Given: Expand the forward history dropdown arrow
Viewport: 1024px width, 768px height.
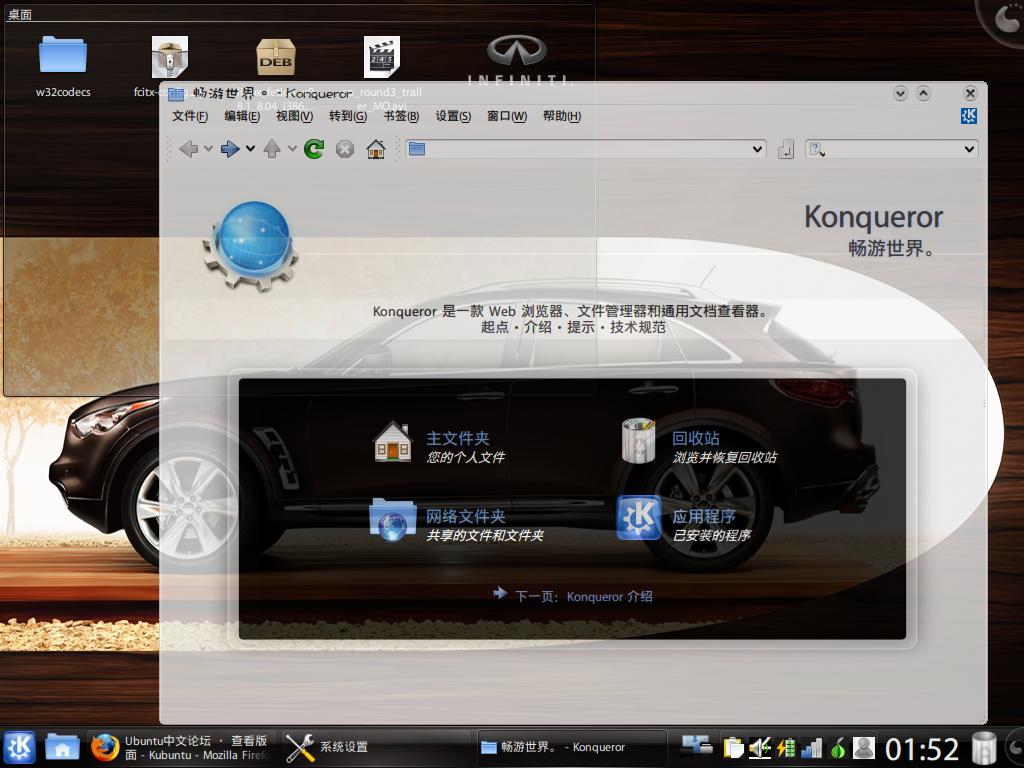Looking at the screenshot, I should [250, 149].
